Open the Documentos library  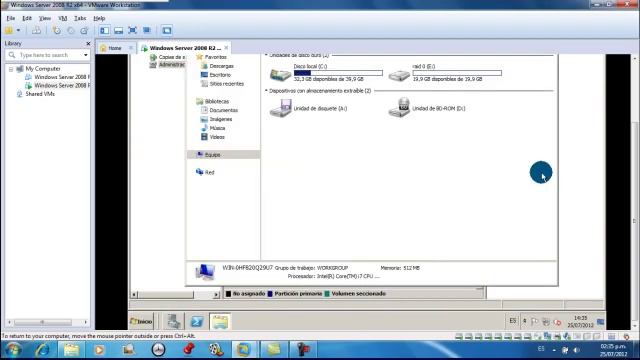coord(223,111)
